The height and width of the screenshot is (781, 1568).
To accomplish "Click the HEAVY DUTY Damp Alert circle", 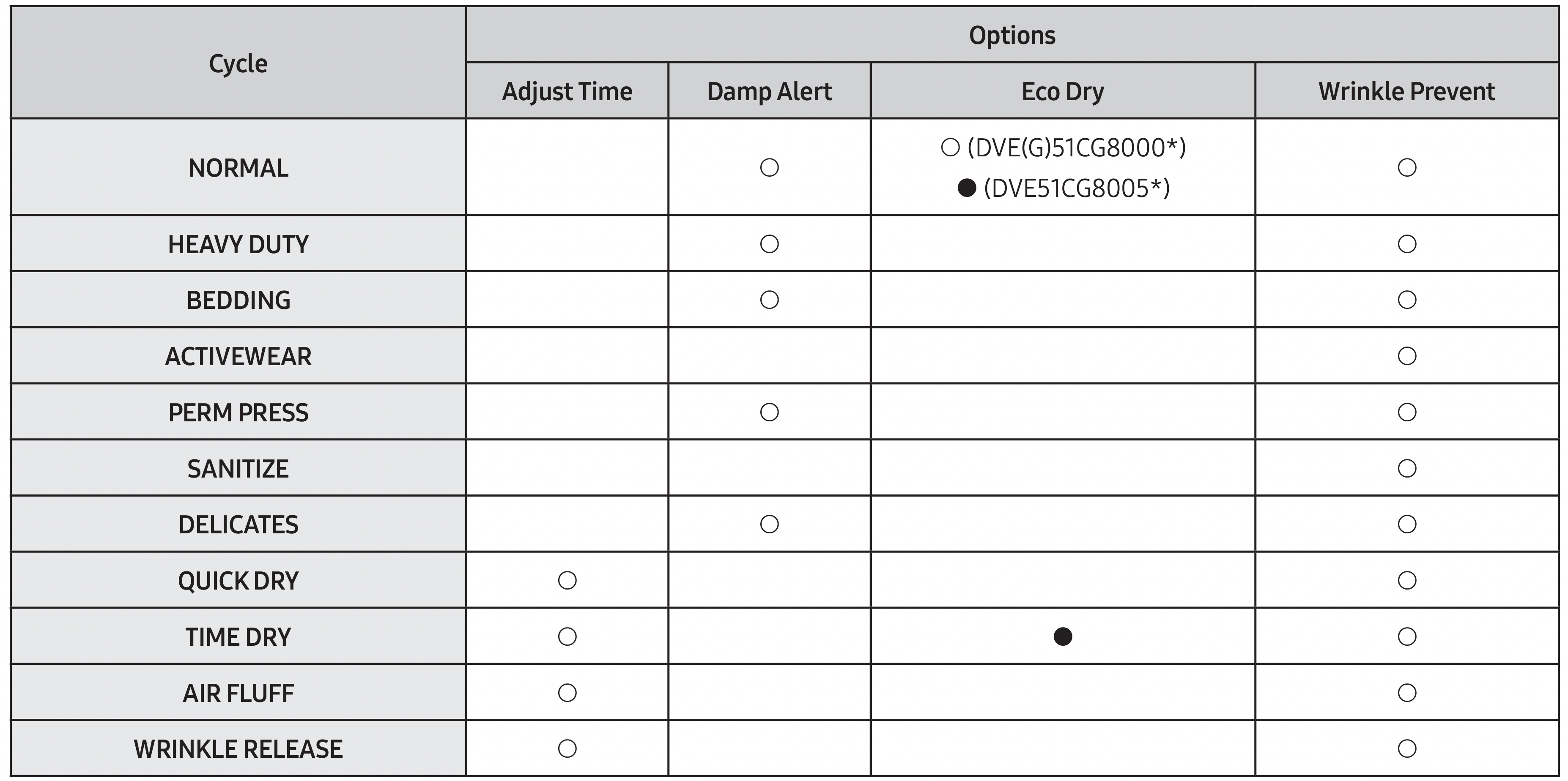I will pyautogui.click(x=769, y=244).
